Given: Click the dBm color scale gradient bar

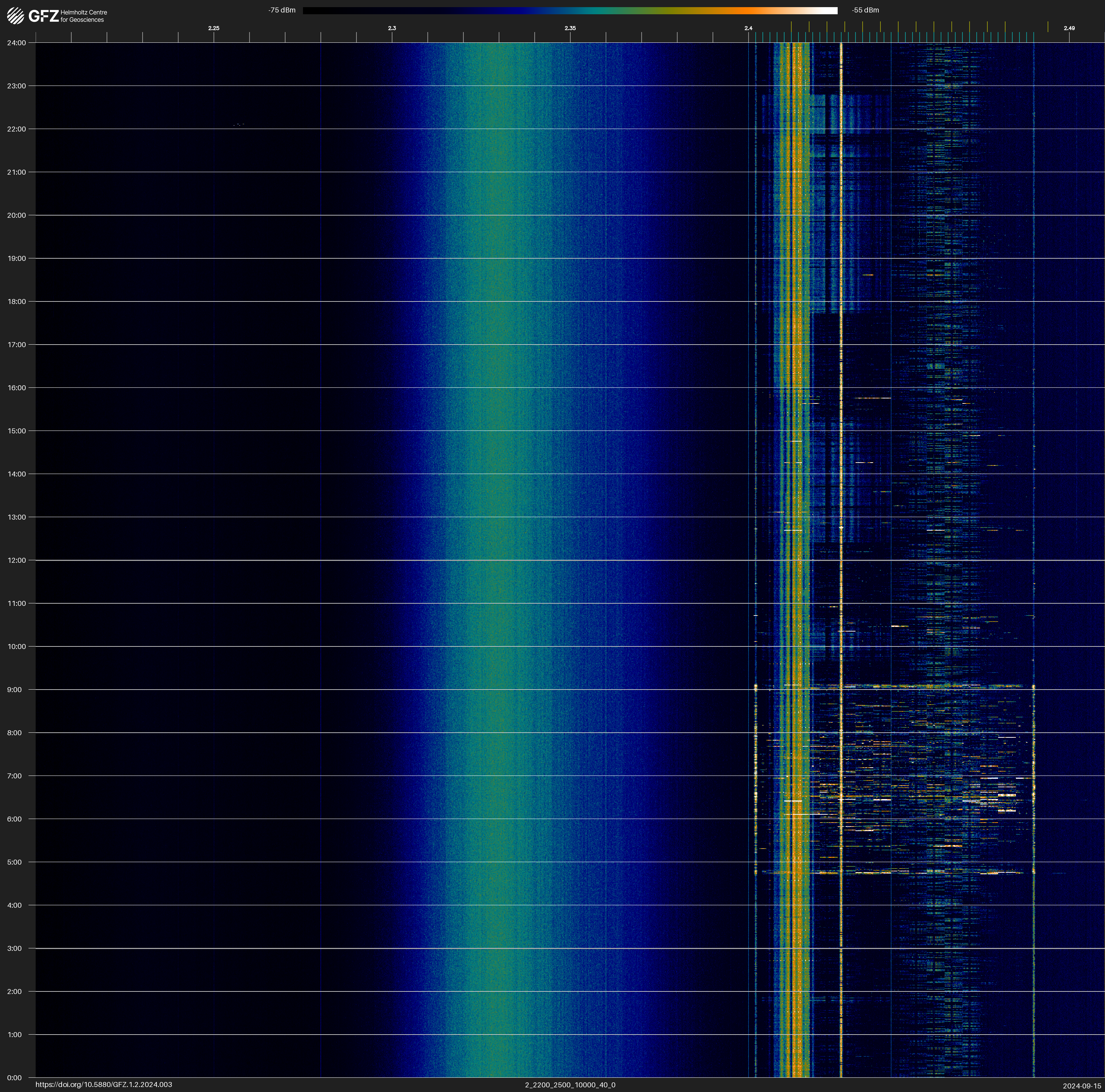Looking at the screenshot, I should (570, 10).
